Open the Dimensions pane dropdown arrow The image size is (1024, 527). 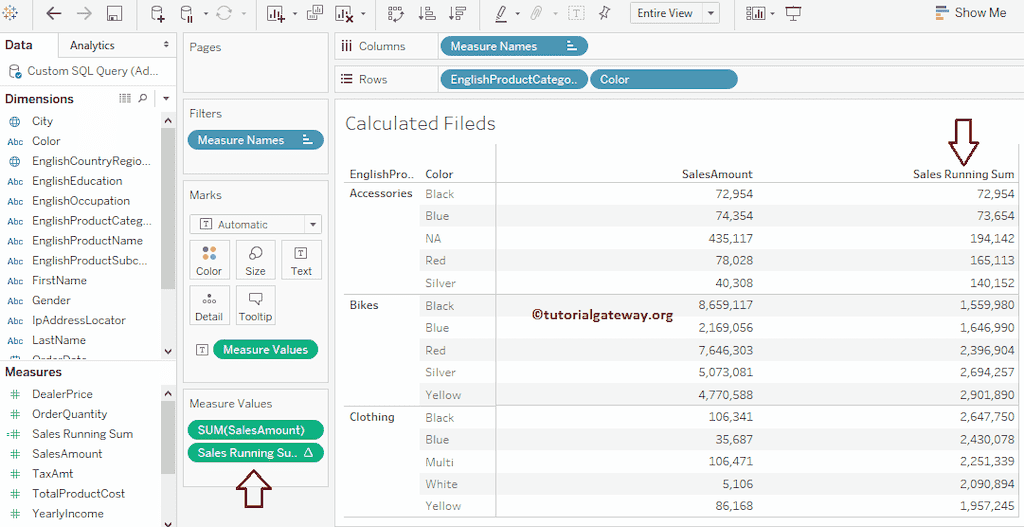(x=166, y=98)
